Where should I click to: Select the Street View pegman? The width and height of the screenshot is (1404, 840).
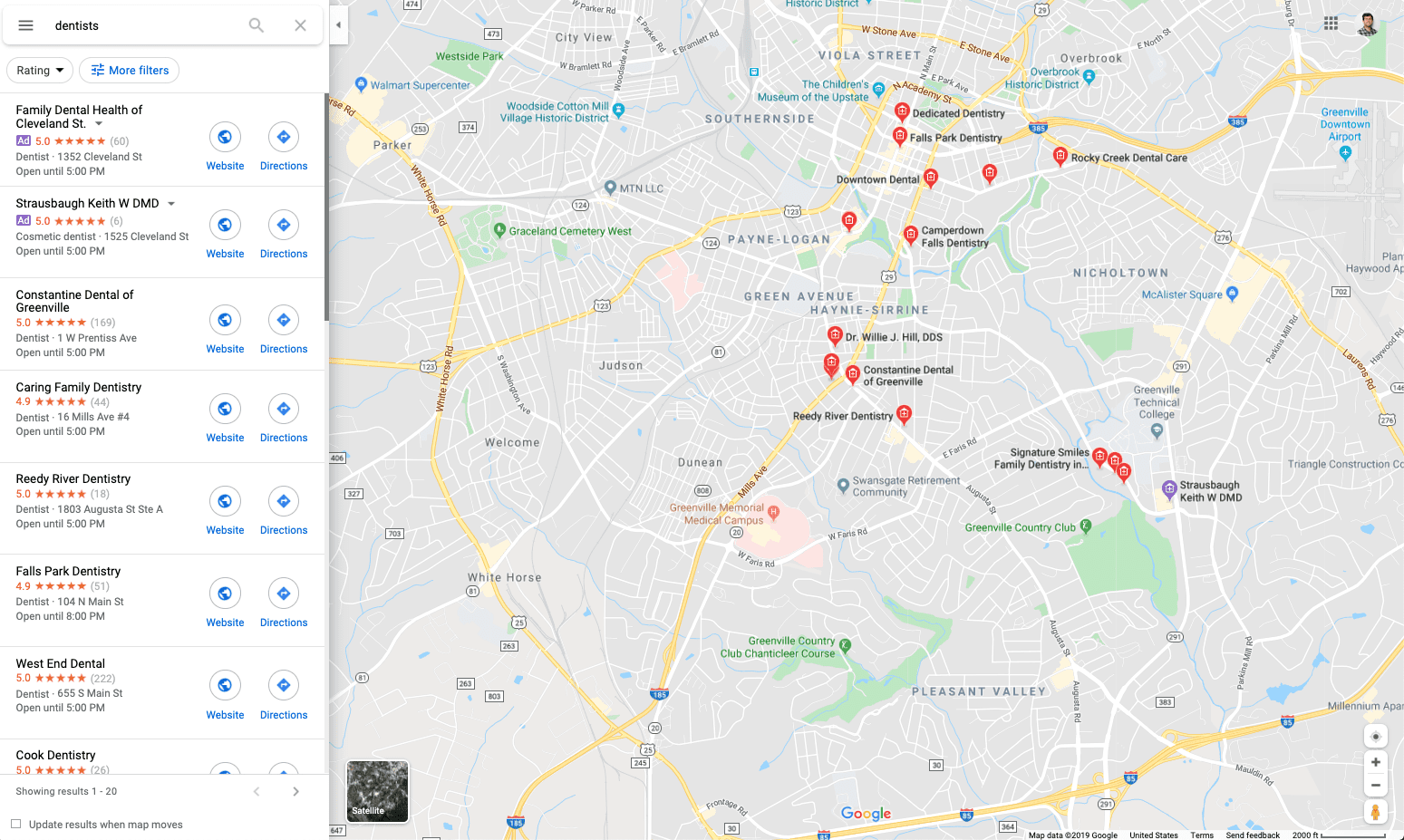pyautogui.click(x=1375, y=812)
